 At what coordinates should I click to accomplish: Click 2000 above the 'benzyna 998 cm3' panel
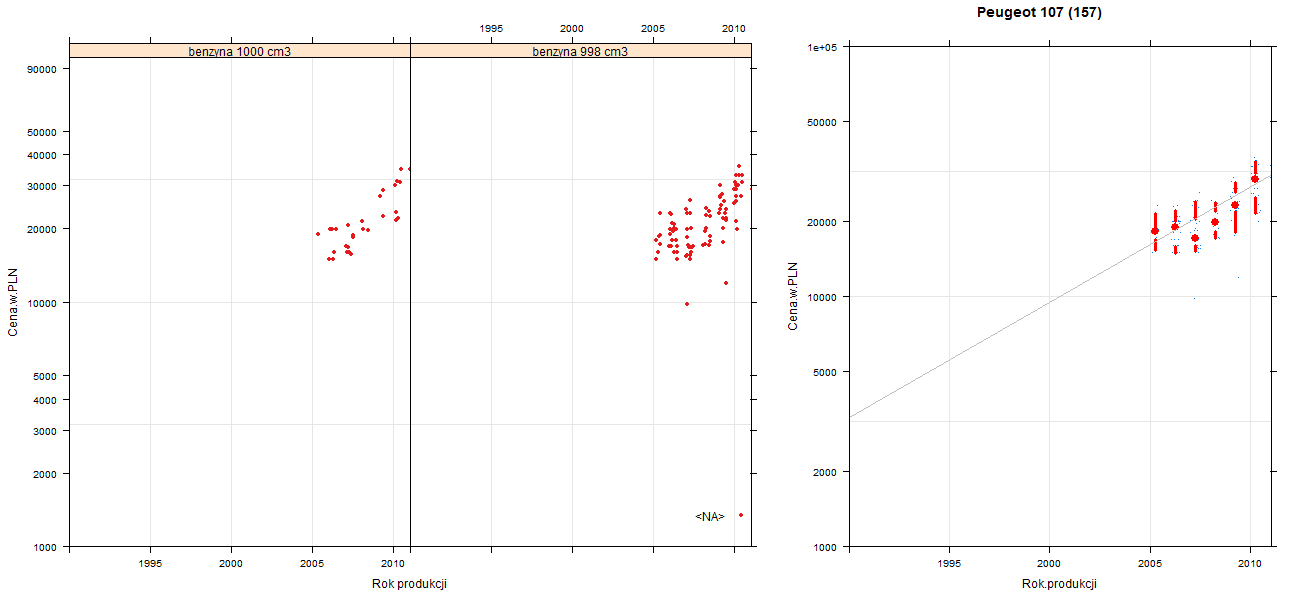pos(572,29)
